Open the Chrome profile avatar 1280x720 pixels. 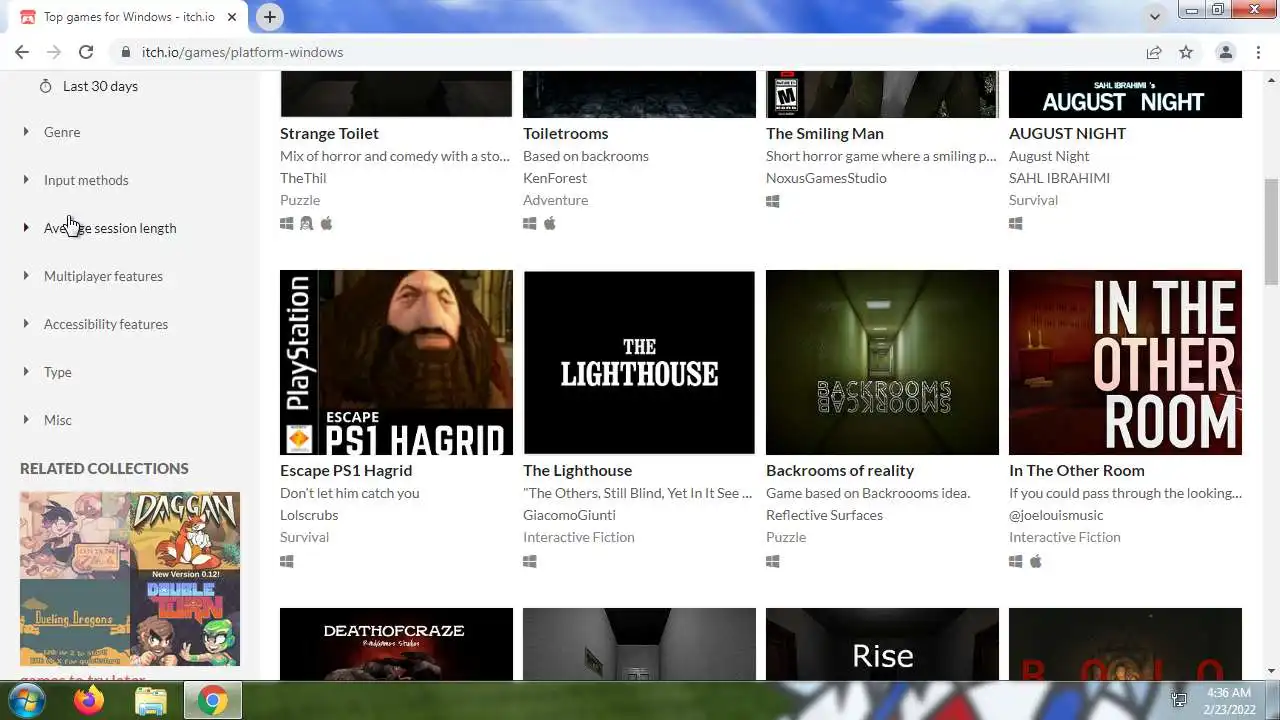[1225, 52]
